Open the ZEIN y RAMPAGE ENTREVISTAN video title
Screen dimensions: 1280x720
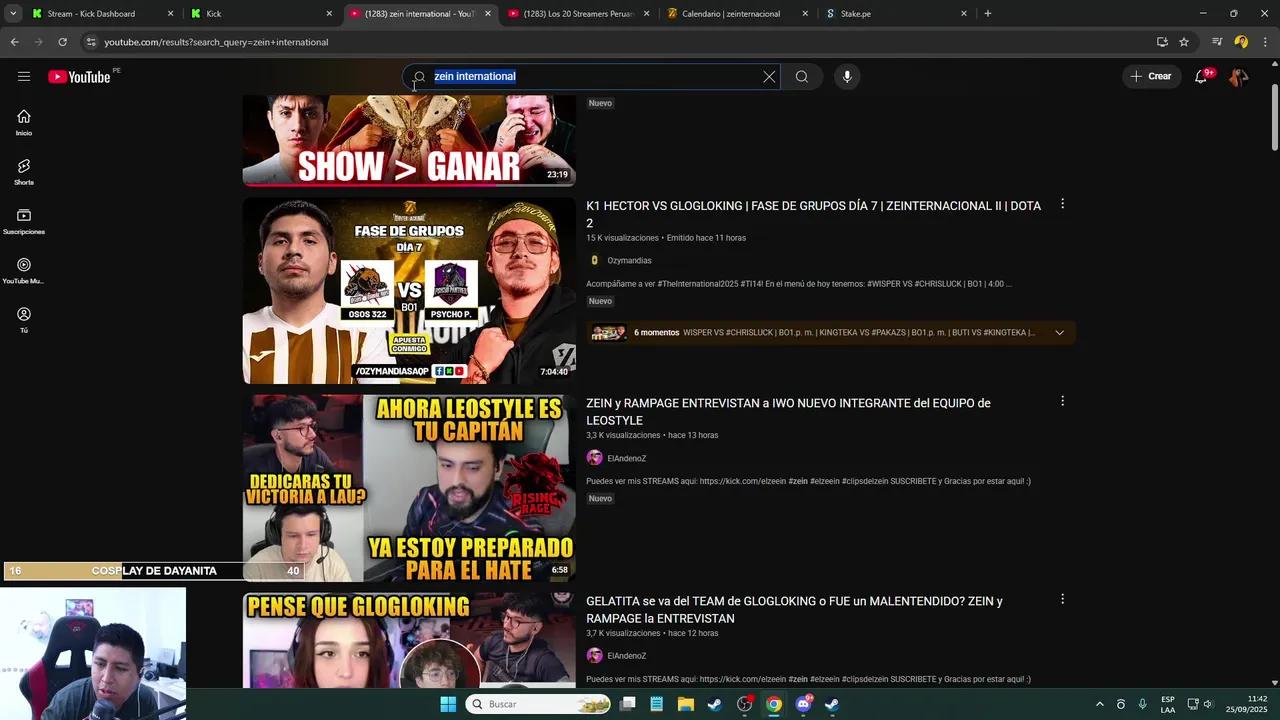[788, 412]
